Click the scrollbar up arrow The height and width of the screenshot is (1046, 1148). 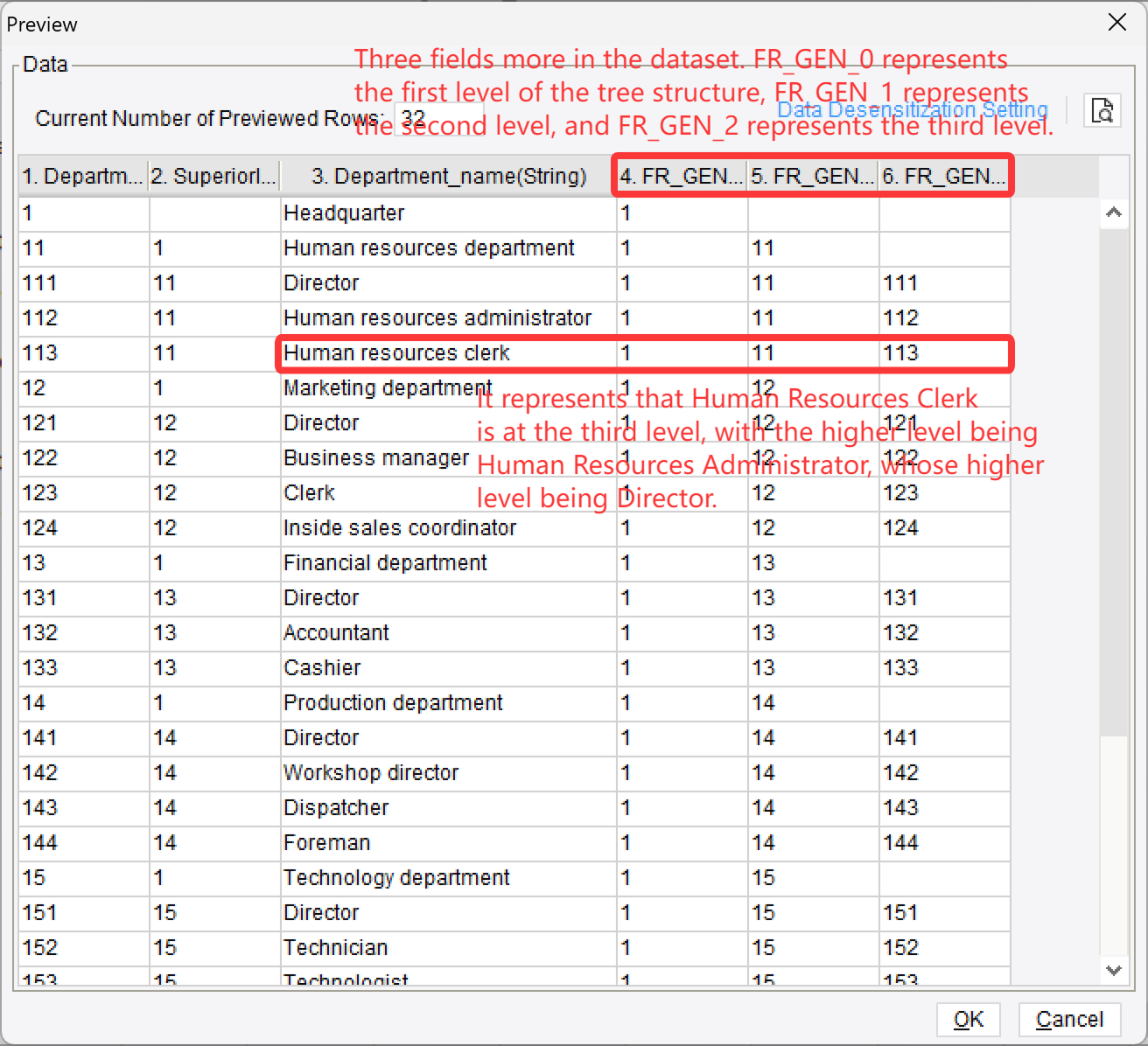click(x=1114, y=213)
